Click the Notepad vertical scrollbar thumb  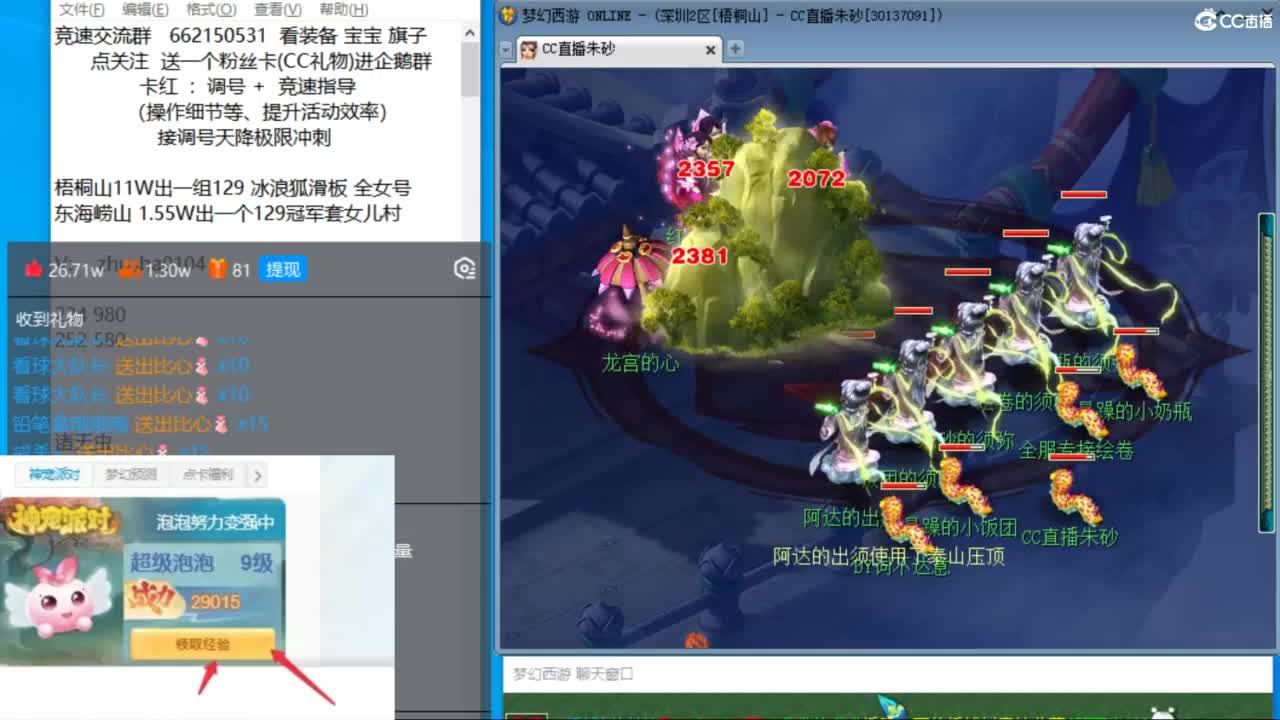470,70
